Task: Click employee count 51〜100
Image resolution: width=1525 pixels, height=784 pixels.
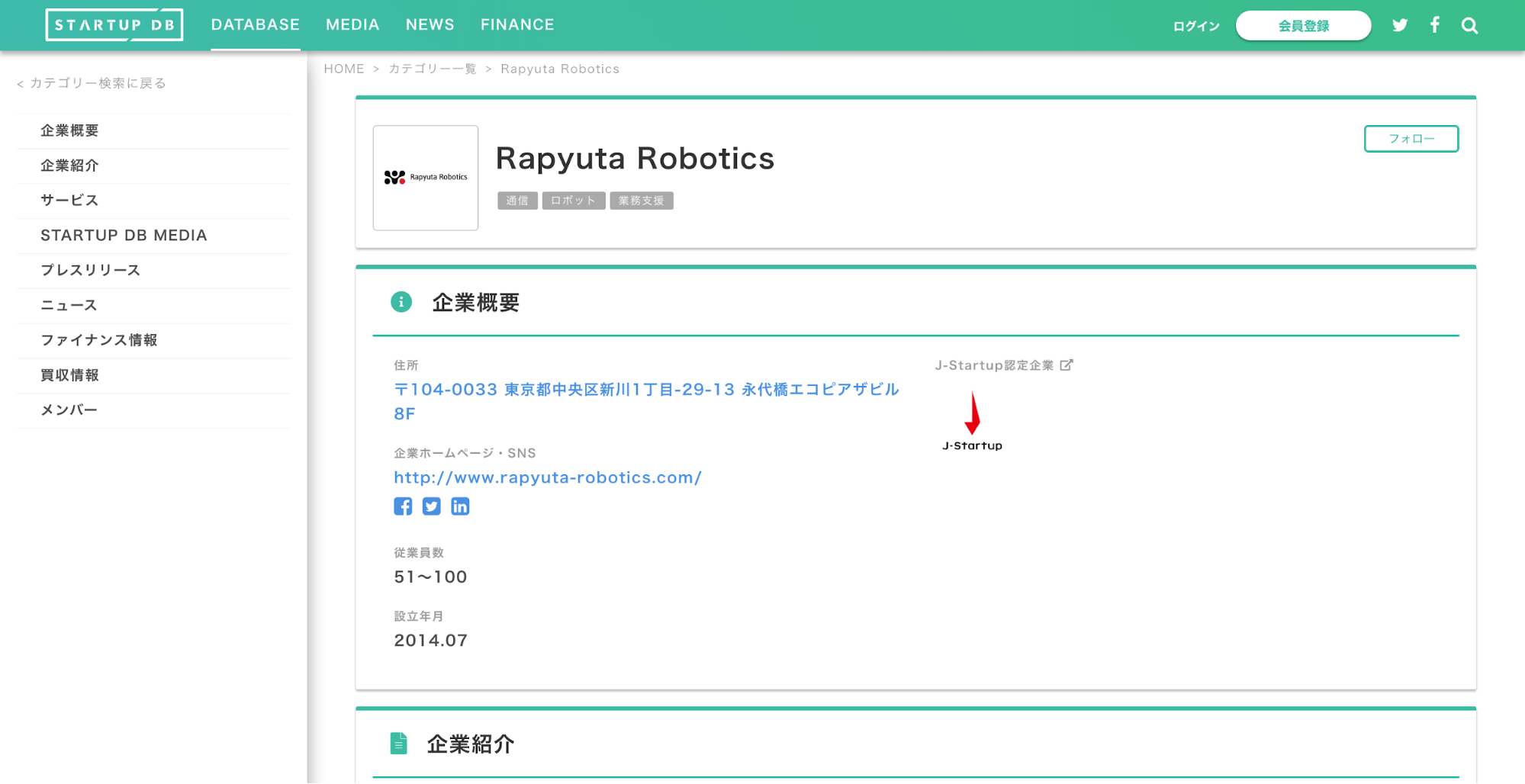Action: tap(430, 577)
